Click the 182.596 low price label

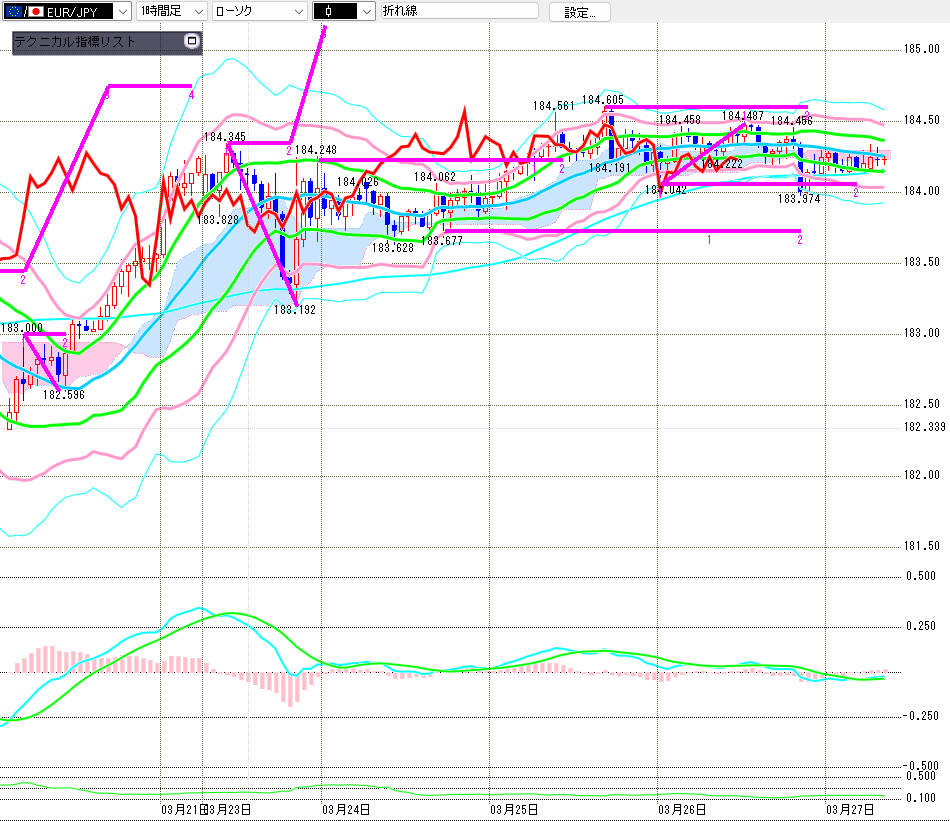(x=62, y=395)
